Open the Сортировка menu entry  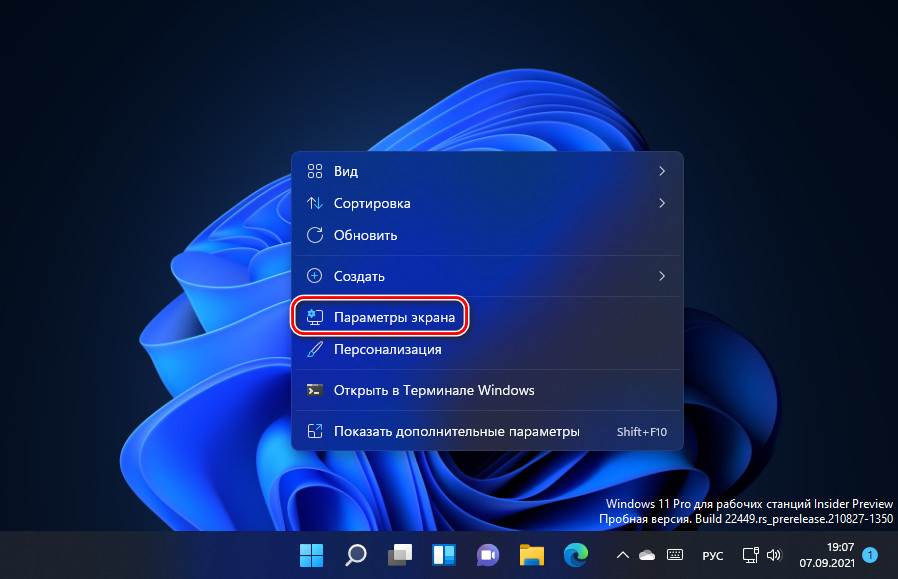point(487,203)
